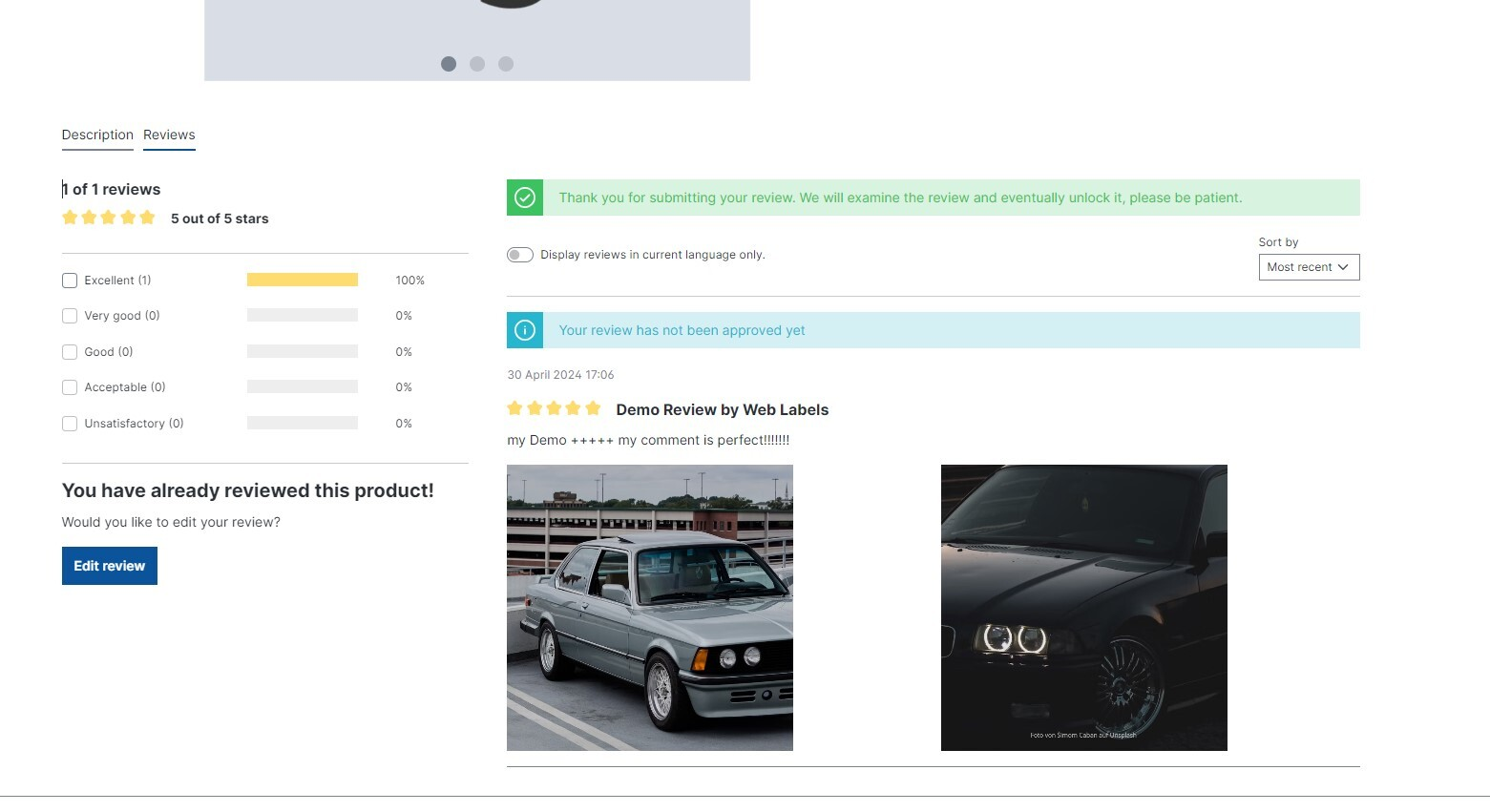The height and width of the screenshot is (812, 1490).
Task: Check the Unsatisfactory filter checkbox
Action: (x=70, y=423)
